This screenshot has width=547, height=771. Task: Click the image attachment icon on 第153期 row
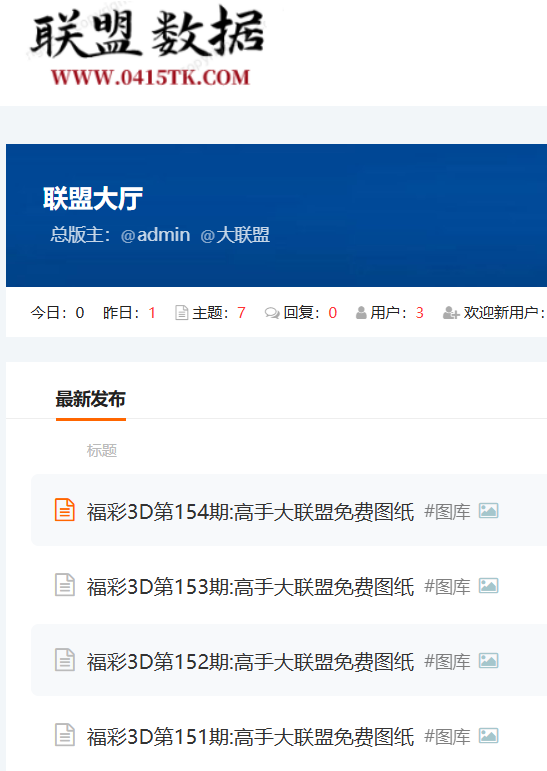coord(488,586)
